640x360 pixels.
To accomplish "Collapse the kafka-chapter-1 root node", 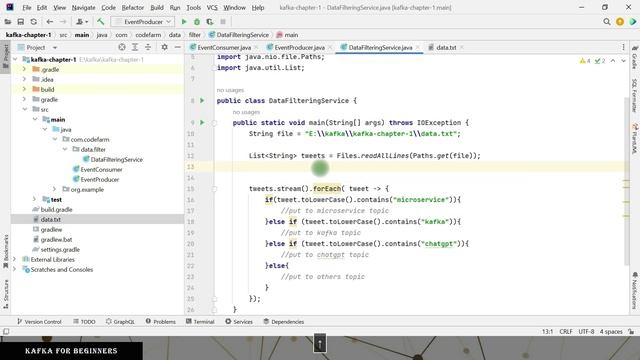I will (x=16, y=60).
